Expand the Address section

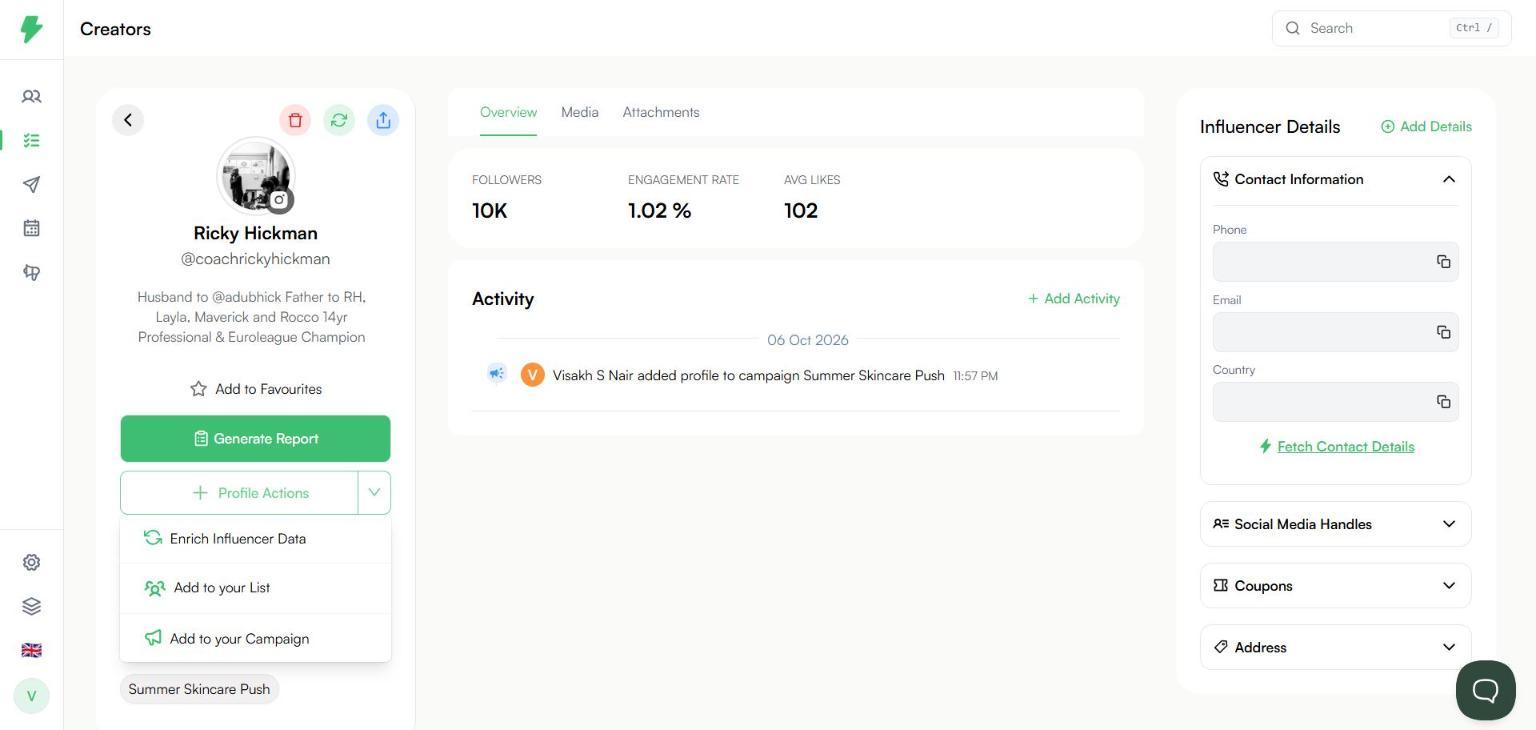[1336, 647]
